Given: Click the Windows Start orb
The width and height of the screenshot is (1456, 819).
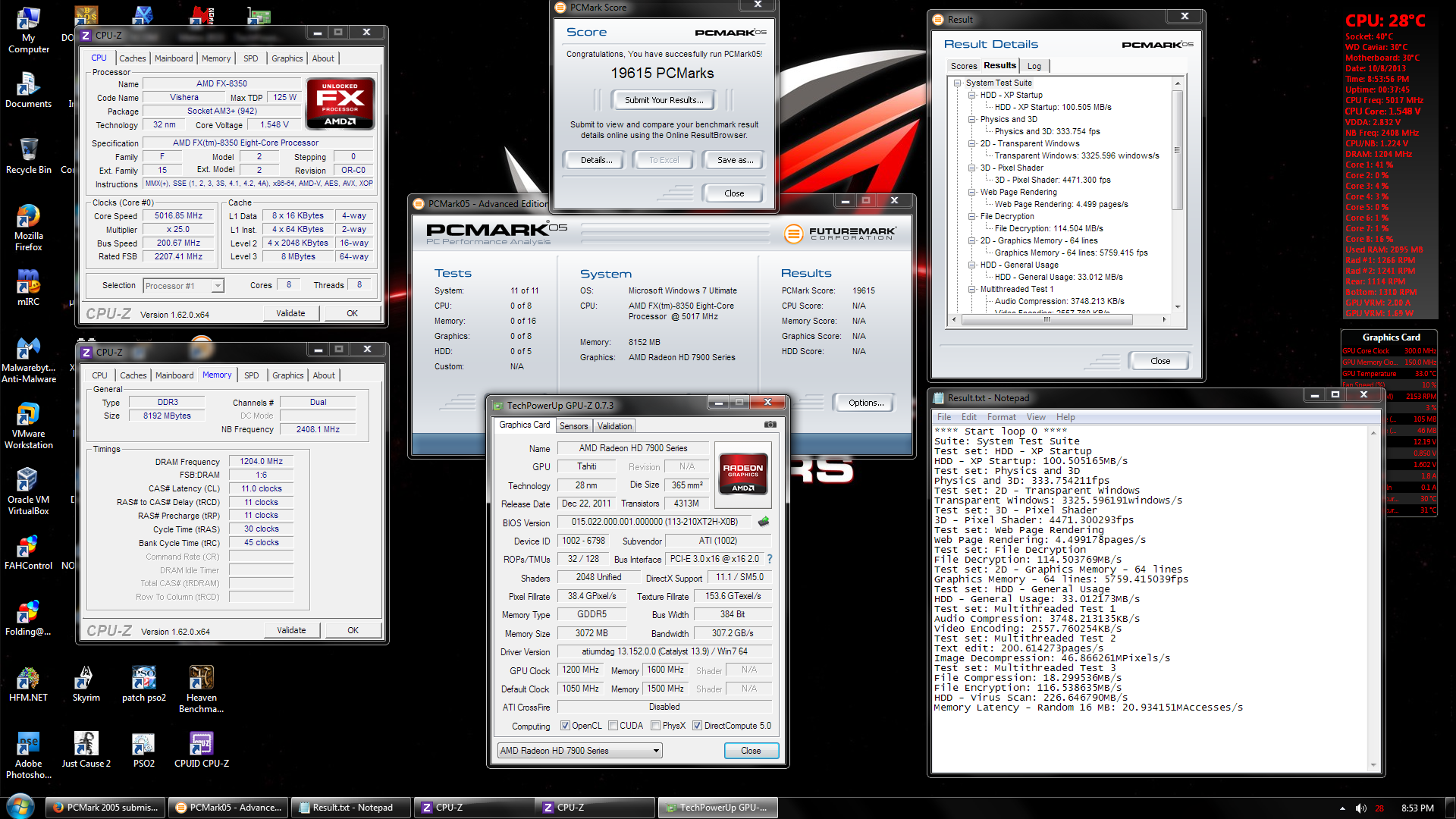Looking at the screenshot, I should point(20,806).
